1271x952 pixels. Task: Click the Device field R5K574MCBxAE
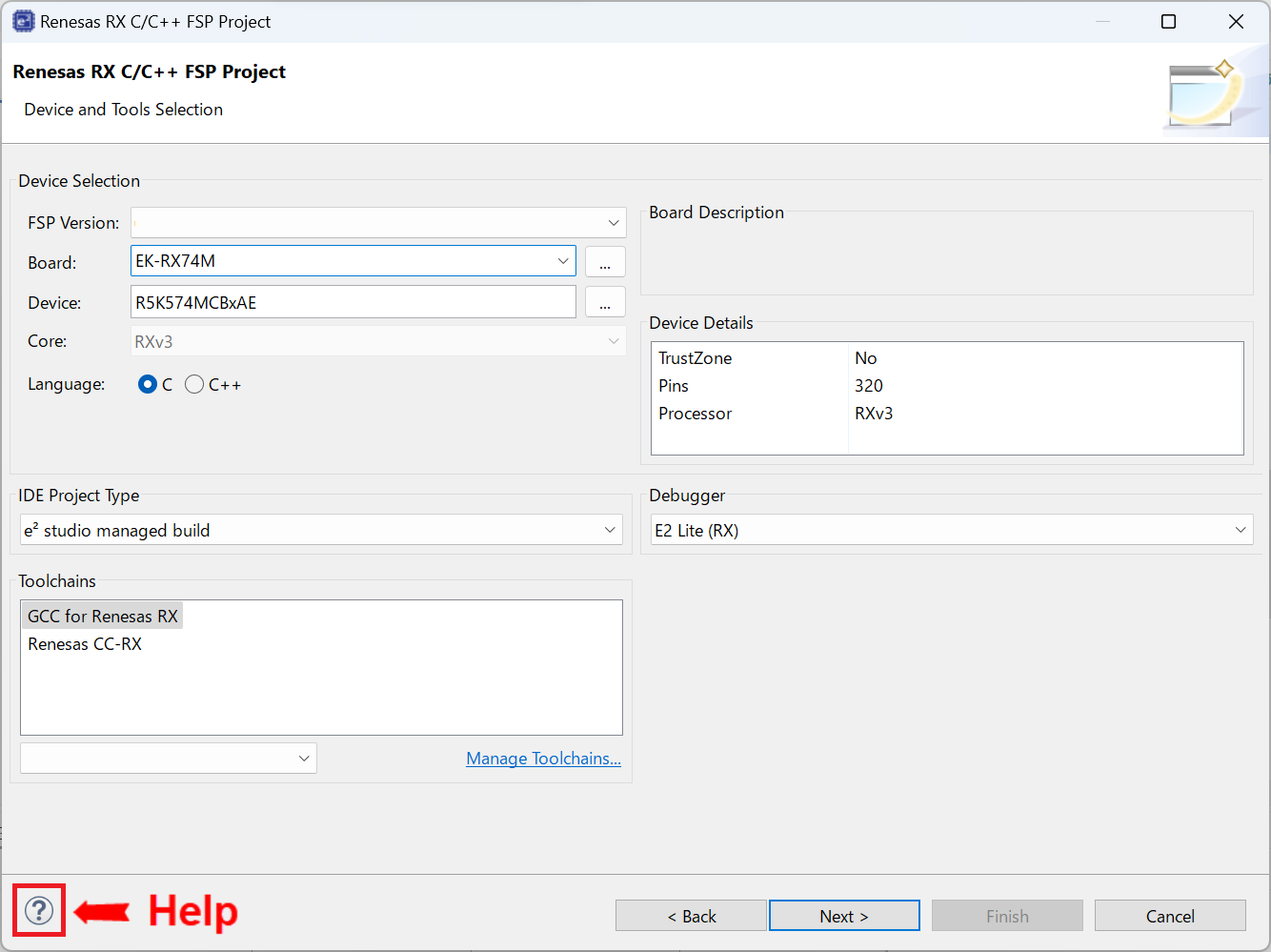click(353, 302)
